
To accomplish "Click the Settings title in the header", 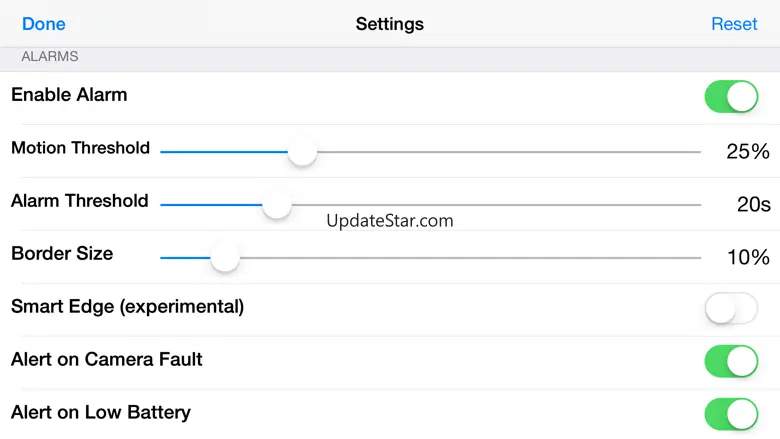I will (390, 24).
